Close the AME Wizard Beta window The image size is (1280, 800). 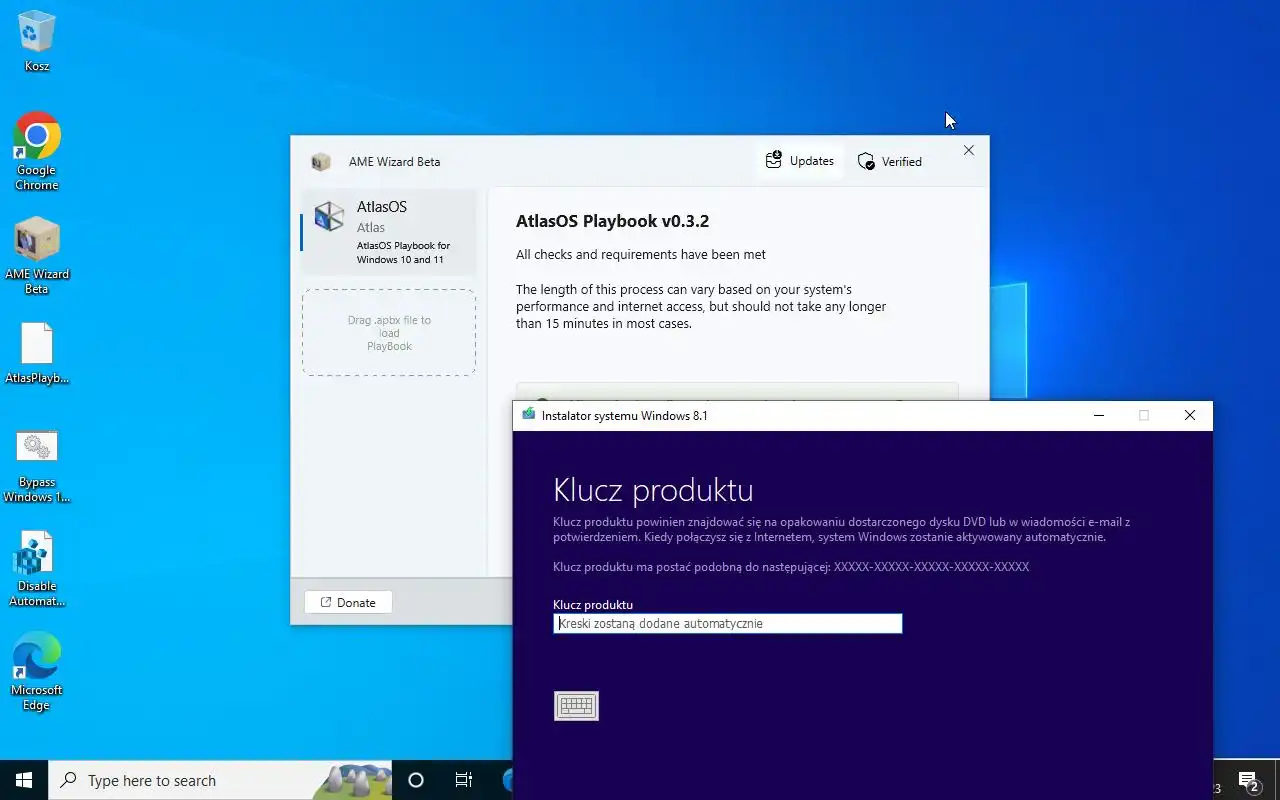point(968,150)
